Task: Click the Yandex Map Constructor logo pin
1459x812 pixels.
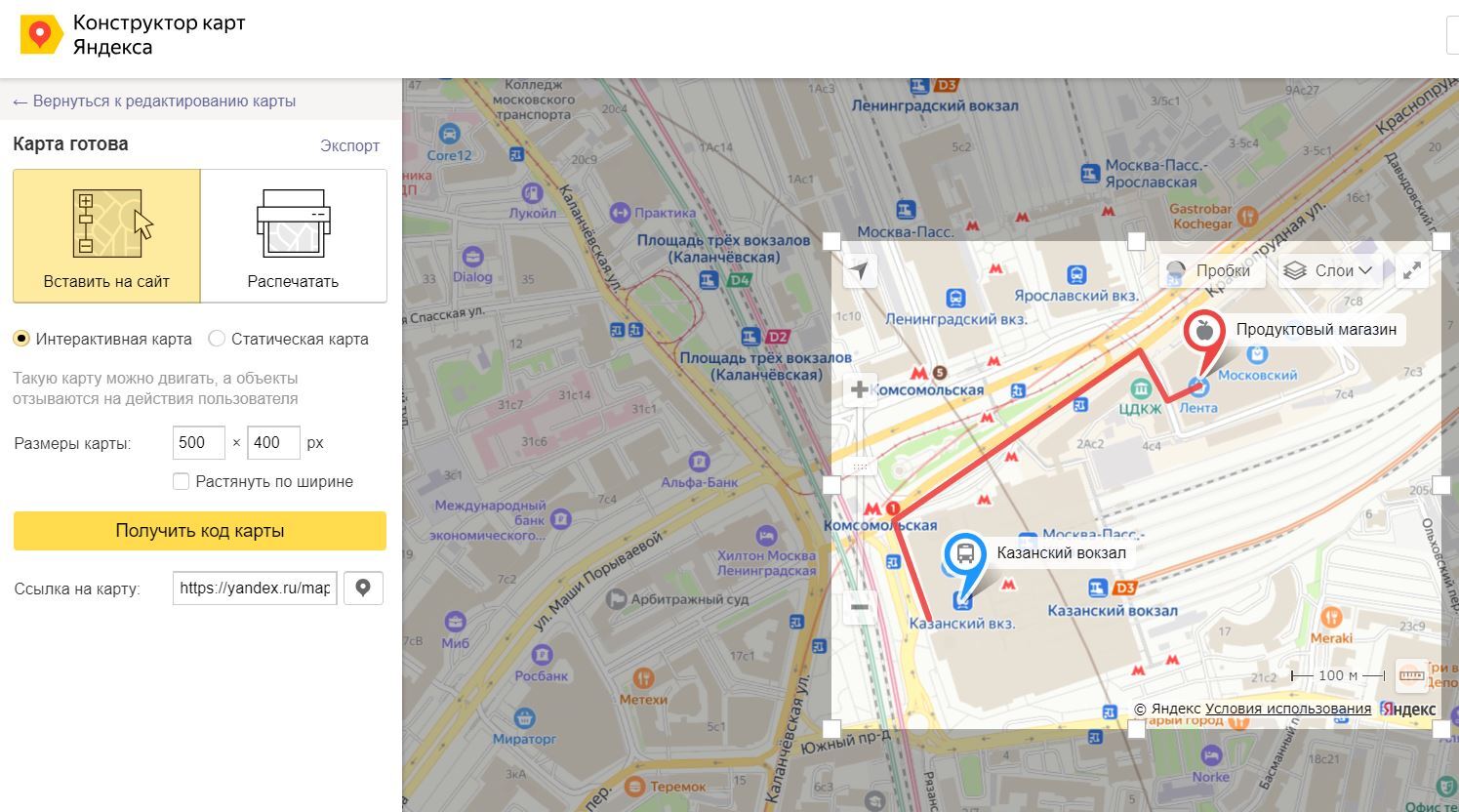Action: click(41, 35)
